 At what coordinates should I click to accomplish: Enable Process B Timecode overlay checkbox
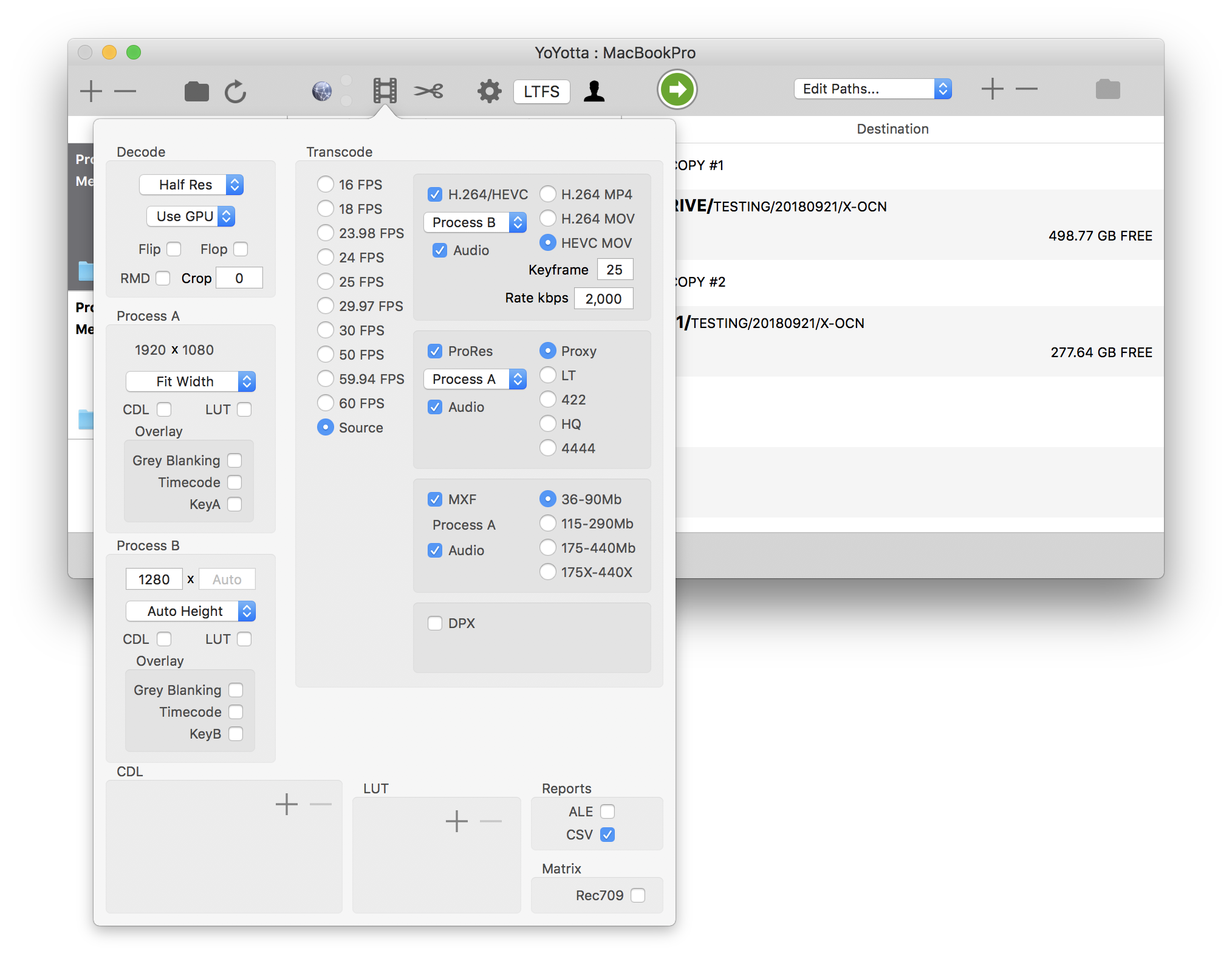pyautogui.click(x=236, y=712)
